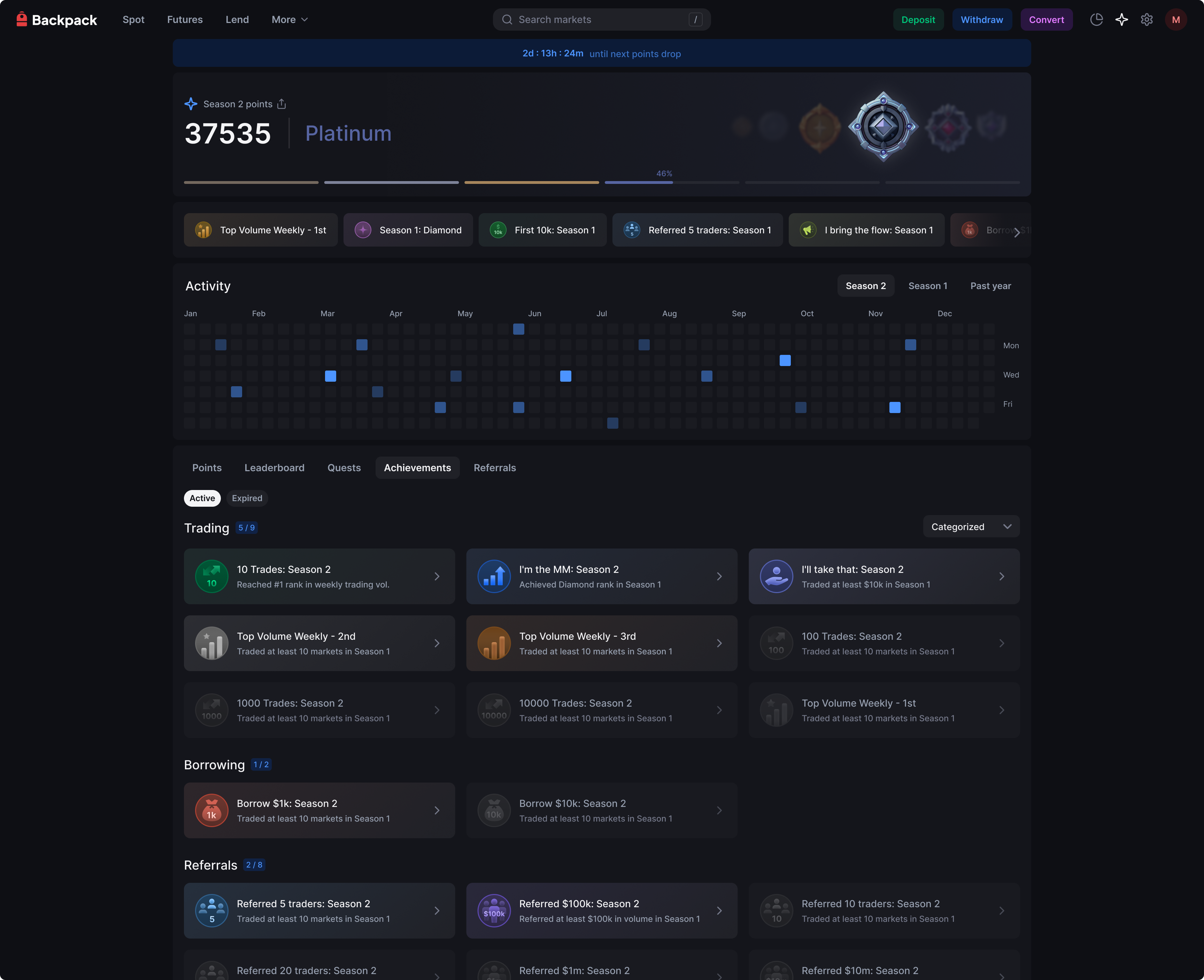The width and height of the screenshot is (1204, 980).
Task: Select the Active filter pill
Action: [202, 498]
